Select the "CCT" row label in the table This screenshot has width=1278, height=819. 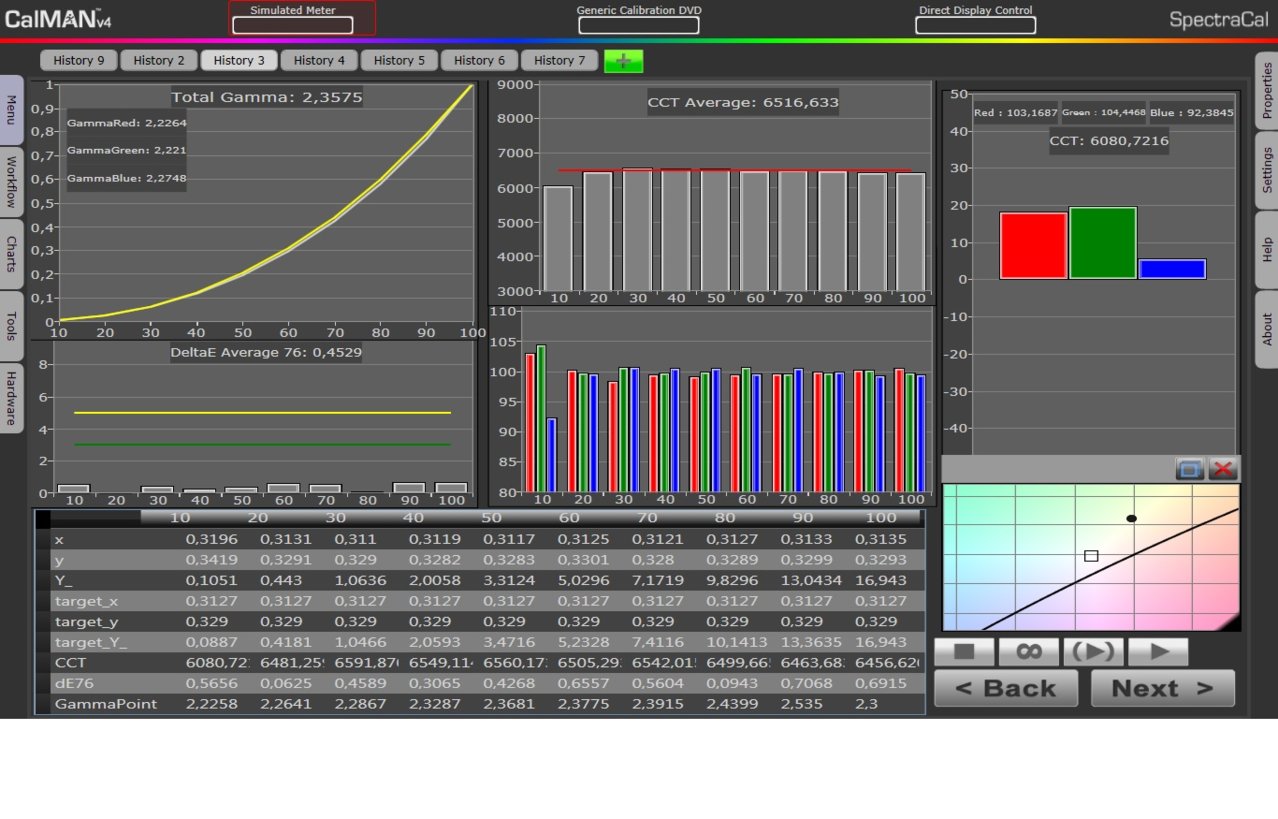pos(69,662)
